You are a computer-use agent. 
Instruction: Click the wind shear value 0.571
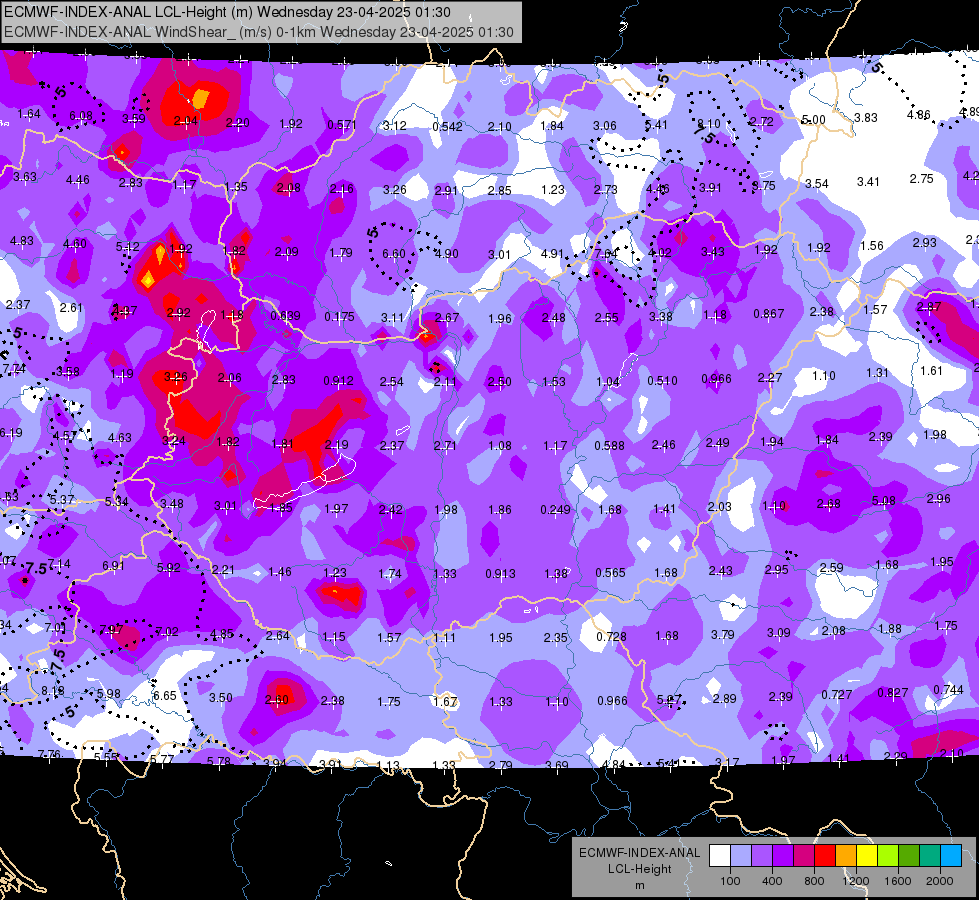tap(342, 125)
